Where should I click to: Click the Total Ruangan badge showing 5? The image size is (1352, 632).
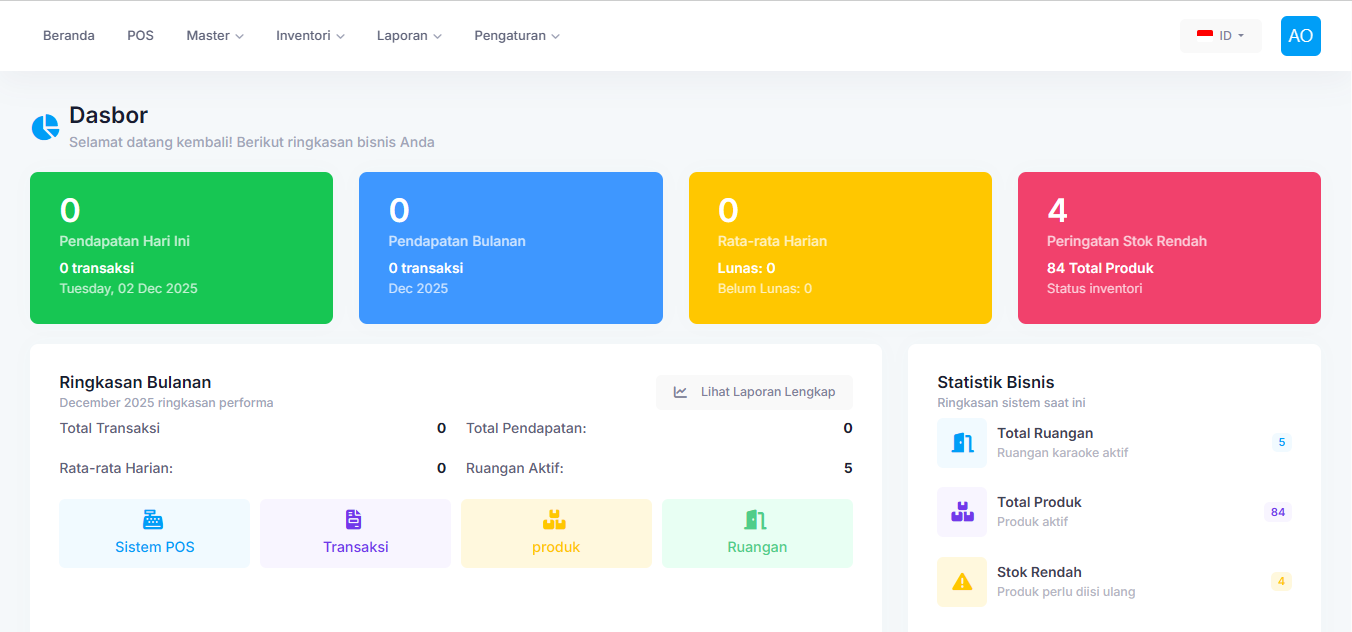click(x=1281, y=442)
